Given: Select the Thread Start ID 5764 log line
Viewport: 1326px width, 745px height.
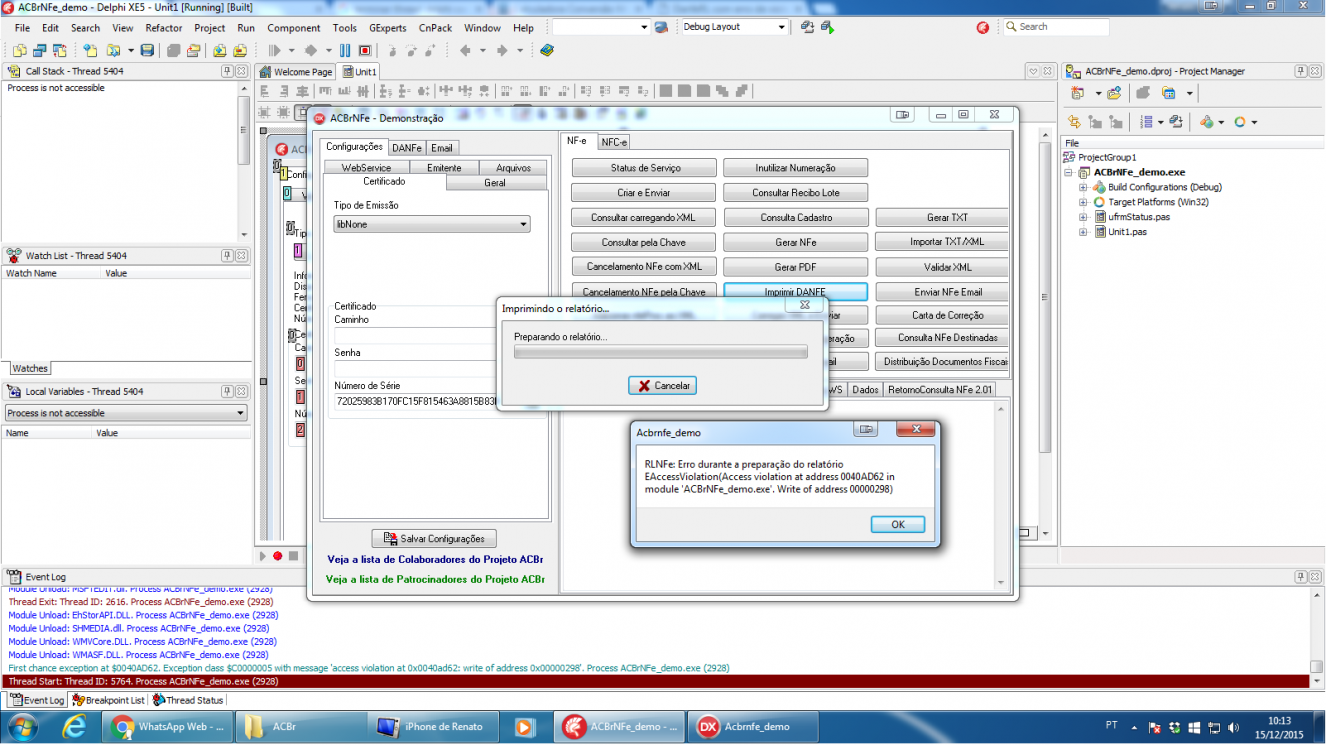Looking at the screenshot, I should [654, 681].
